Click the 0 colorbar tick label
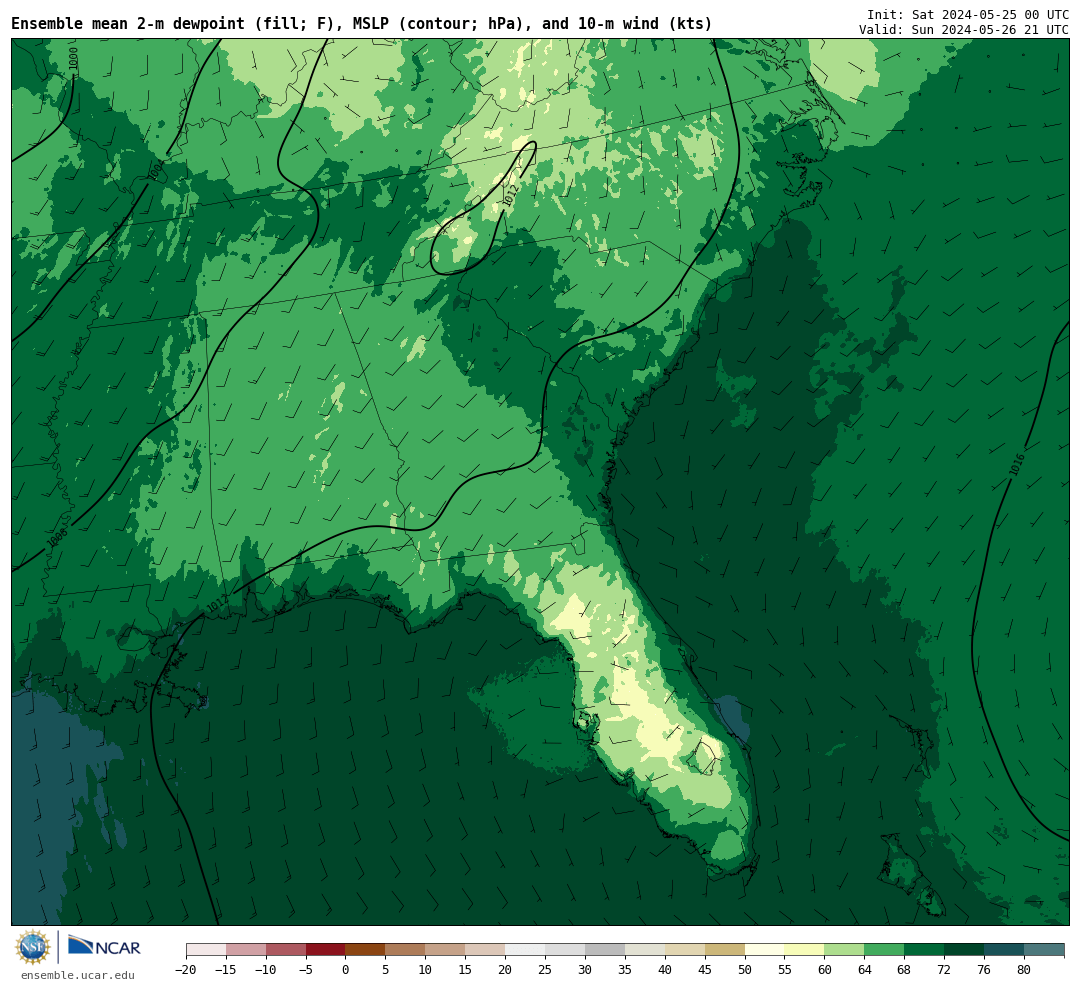This screenshot has height=988, width=1080. pos(346,969)
